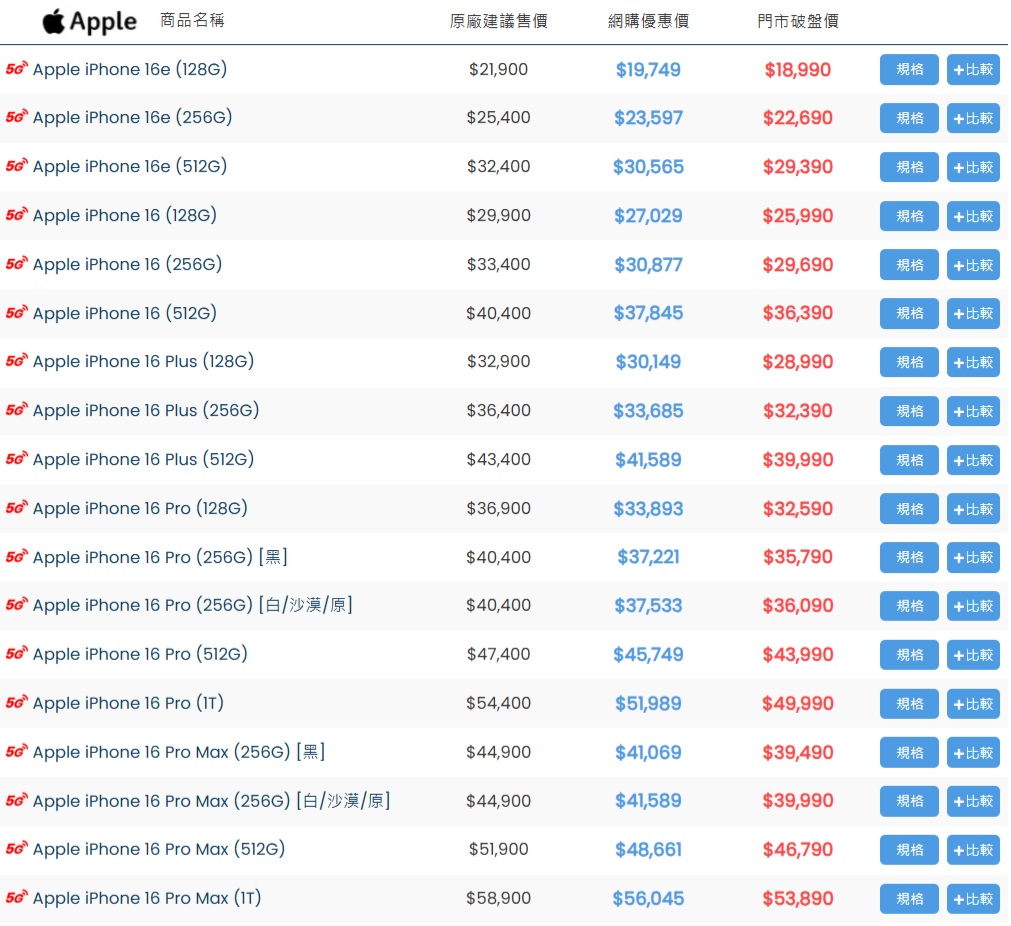
Task: View 規格 for iPhone 16 Pro Max (512G)
Action: tap(908, 850)
